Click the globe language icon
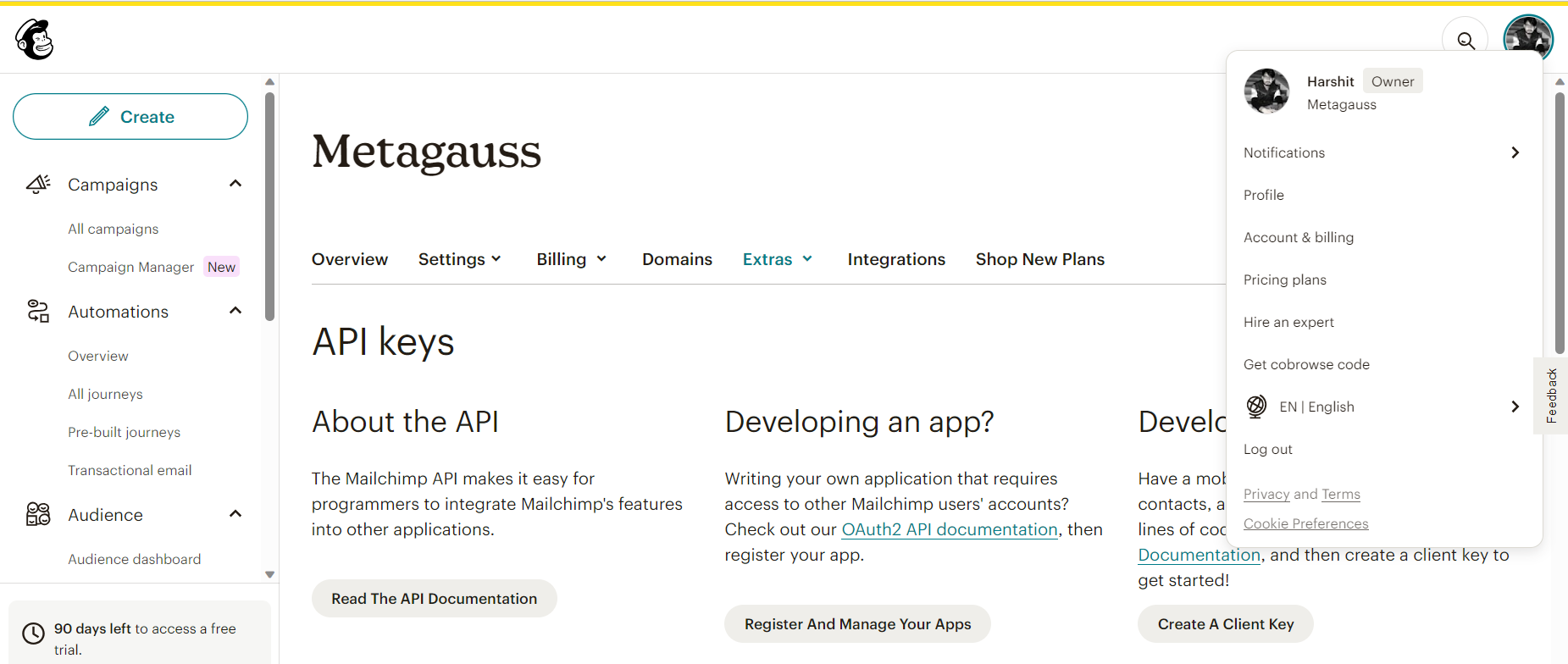Viewport: 1568px width, 664px height. tap(1256, 407)
